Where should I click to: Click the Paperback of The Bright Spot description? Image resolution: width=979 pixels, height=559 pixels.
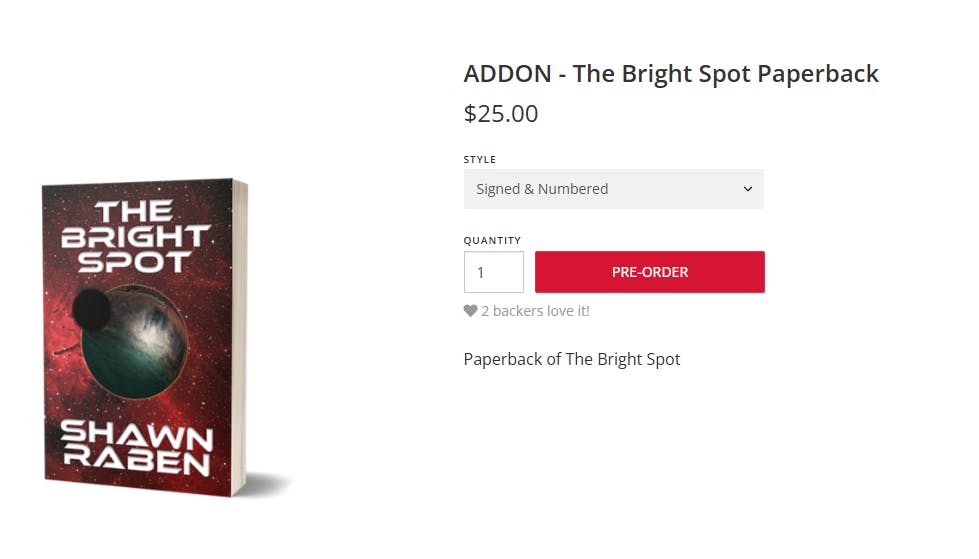click(572, 359)
